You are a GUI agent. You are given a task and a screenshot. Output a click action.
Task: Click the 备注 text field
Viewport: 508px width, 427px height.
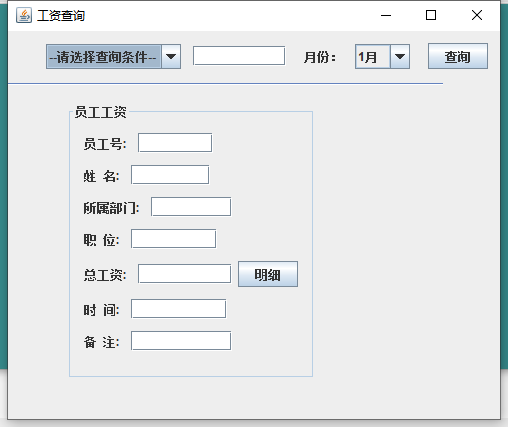181,340
